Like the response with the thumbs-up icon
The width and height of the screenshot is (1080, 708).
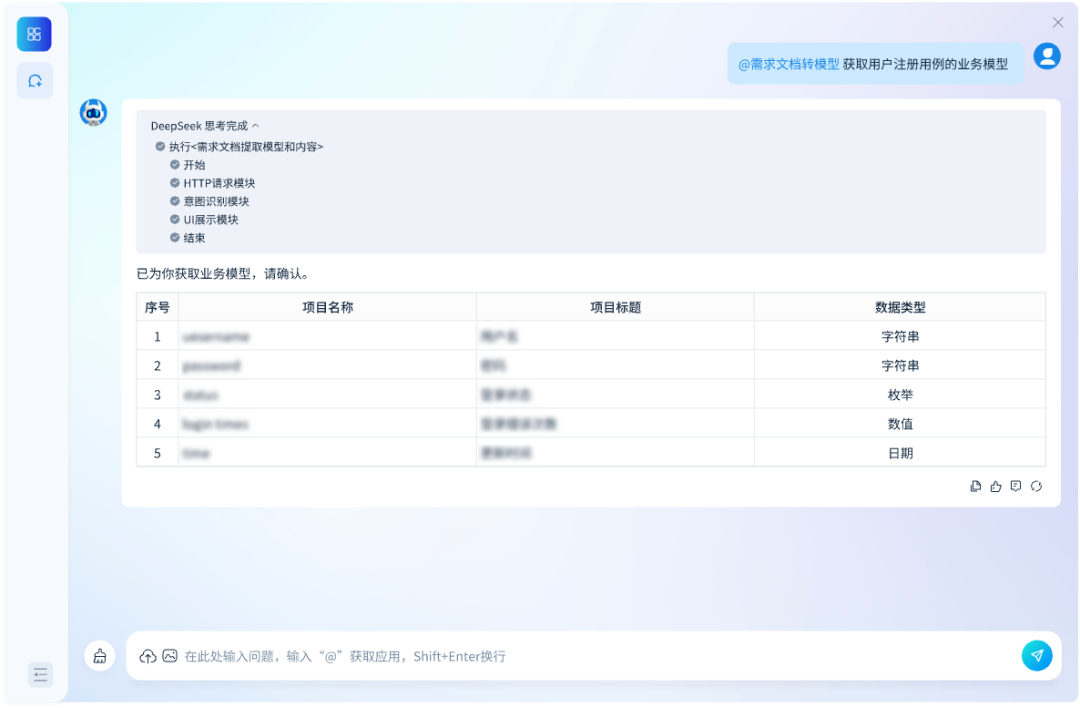[996, 486]
